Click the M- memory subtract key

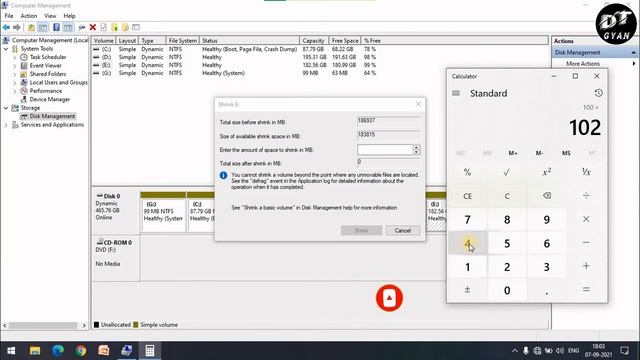click(539, 153)
